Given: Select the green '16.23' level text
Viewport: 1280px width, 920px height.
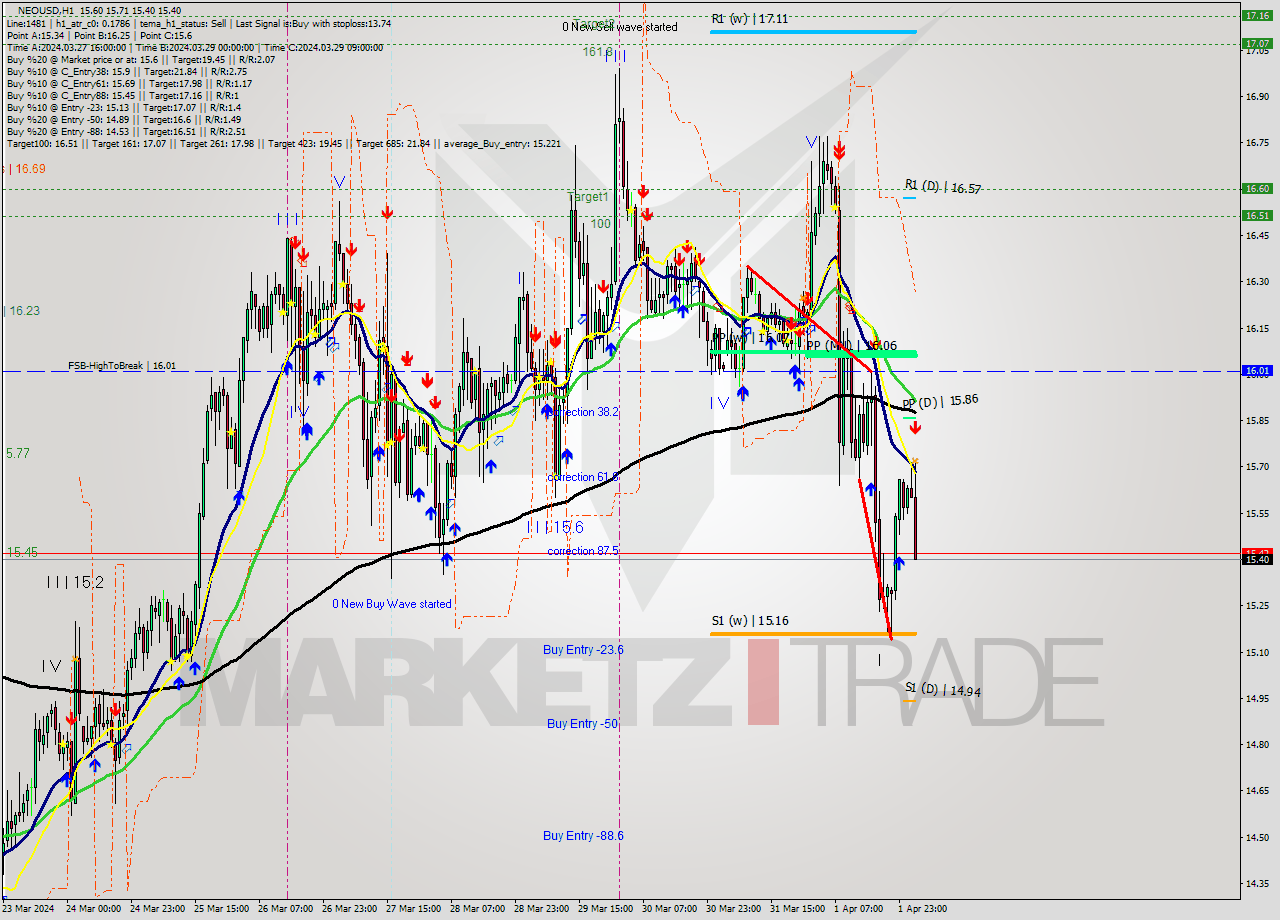Looking at the screenshot, I should click(x=24, y=311).
